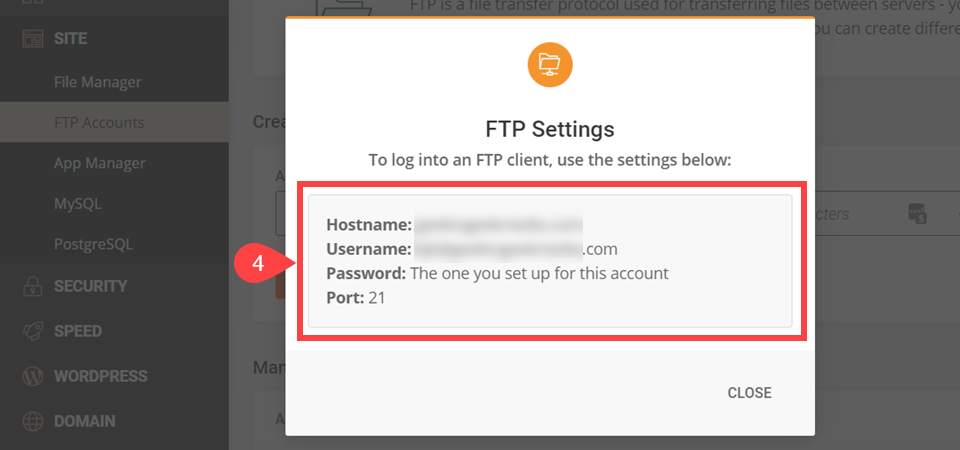960x450 pixels.
Task: Click the Security lock icon
Action: point(32,286)
